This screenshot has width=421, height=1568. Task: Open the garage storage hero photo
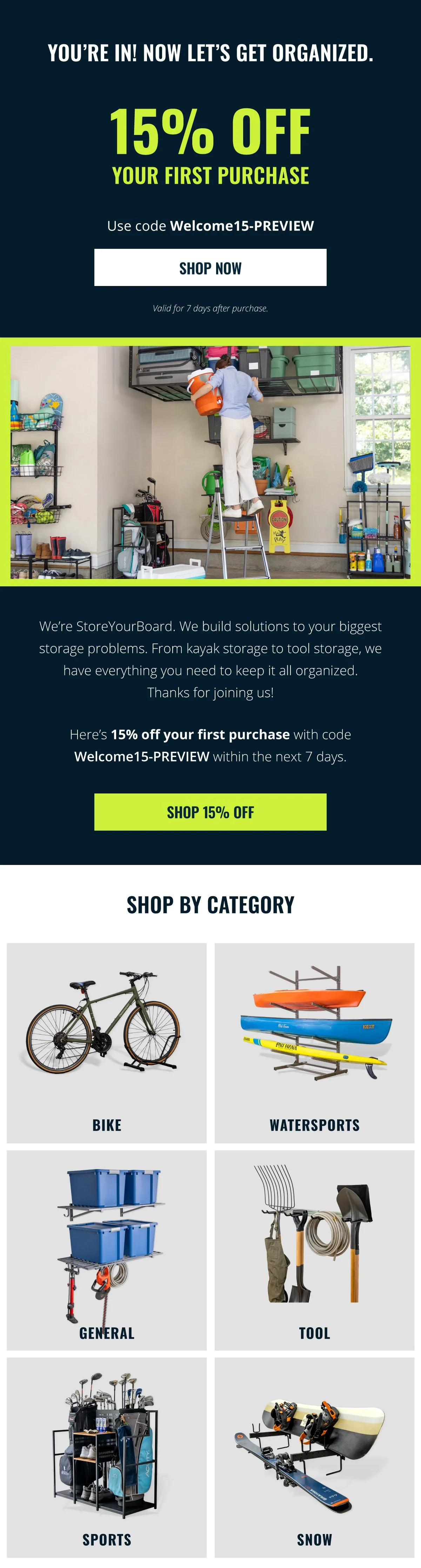pyautogui.click(x=210, y=462)
